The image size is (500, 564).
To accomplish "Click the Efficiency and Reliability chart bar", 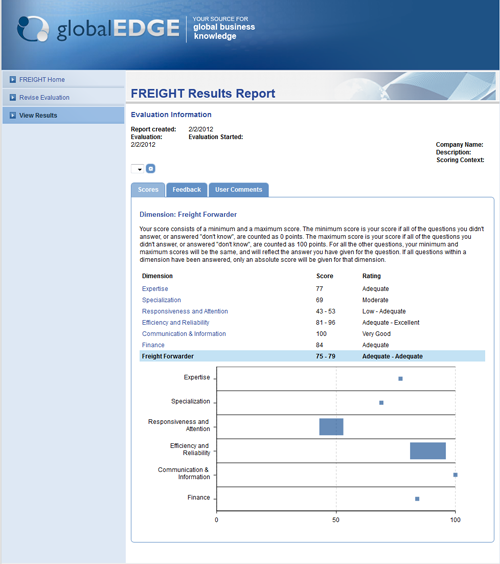I will [x=428, y=451].
